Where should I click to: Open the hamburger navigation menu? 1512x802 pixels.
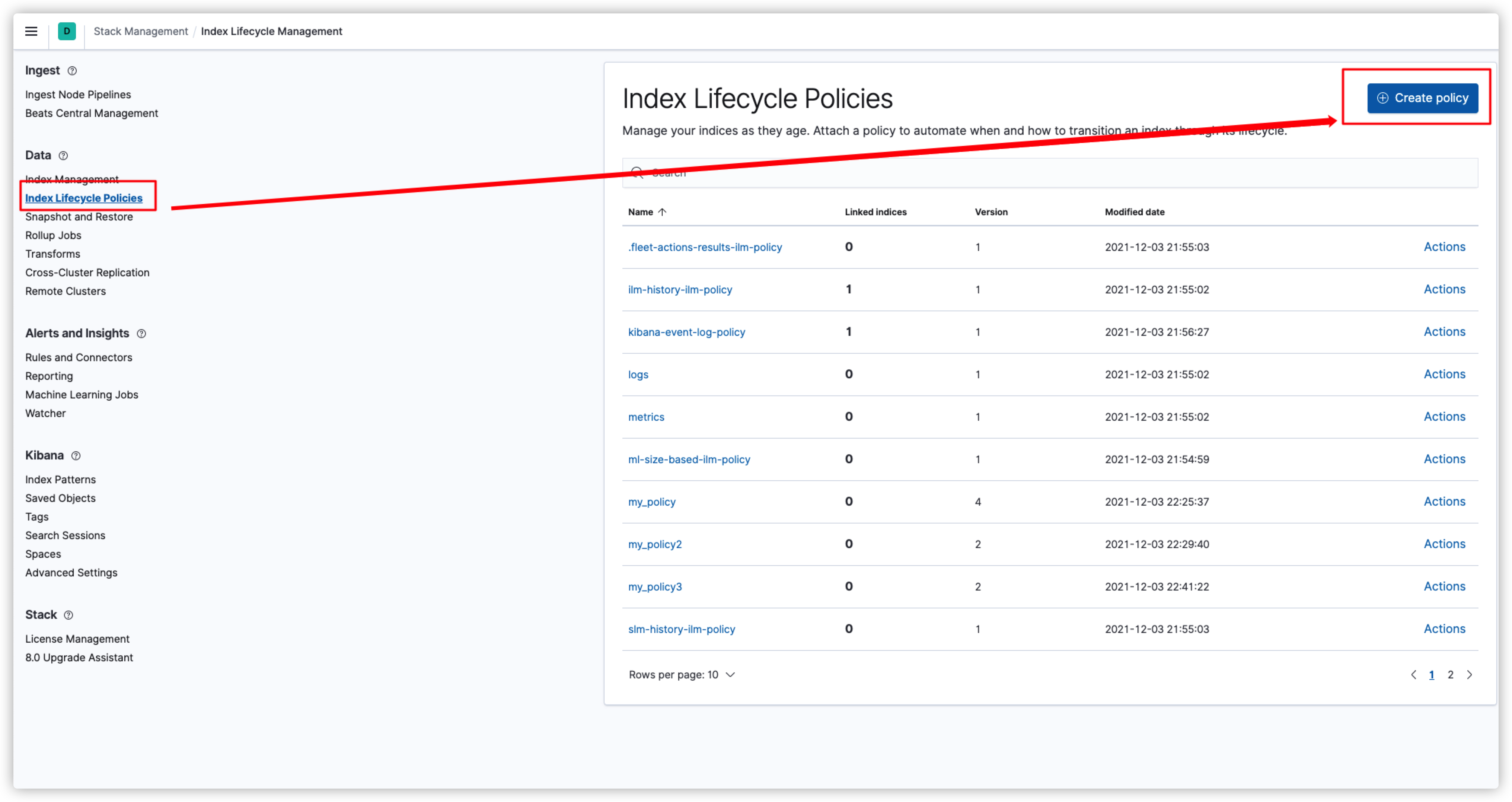[31, 31]
